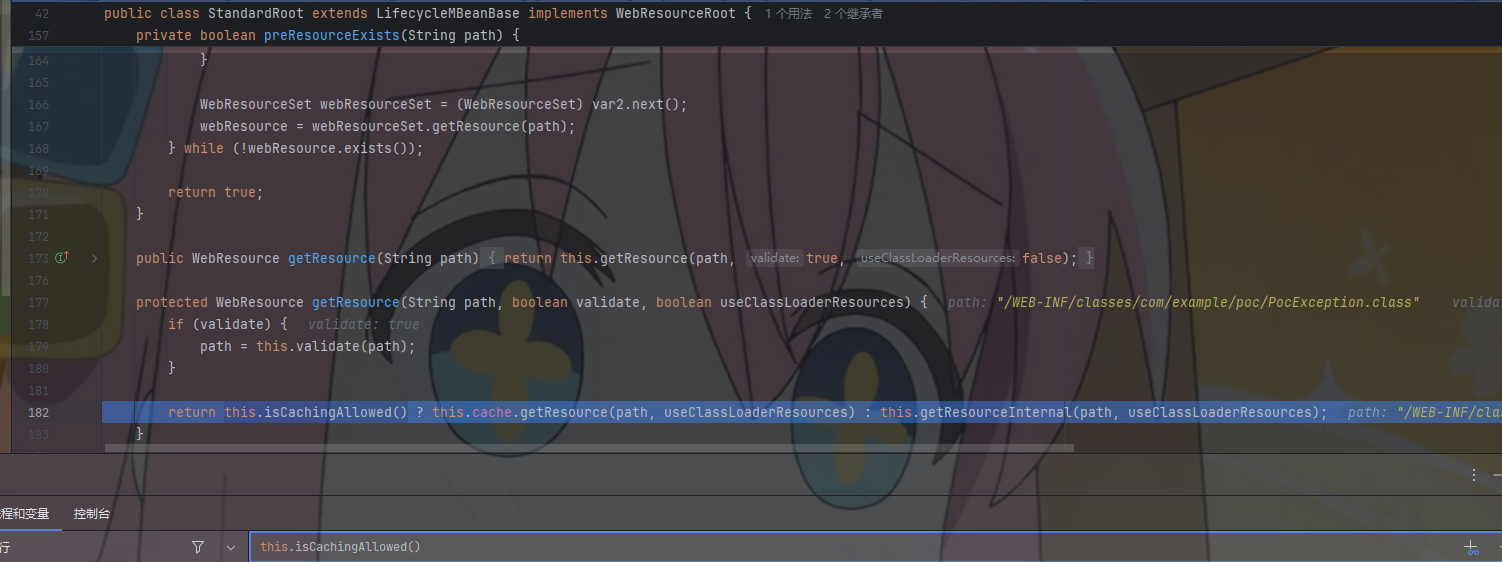This screenshot has height=562, width=1502.
Task: Click the 'validate: true' inline hint on line 178
Action: [363, 324]
